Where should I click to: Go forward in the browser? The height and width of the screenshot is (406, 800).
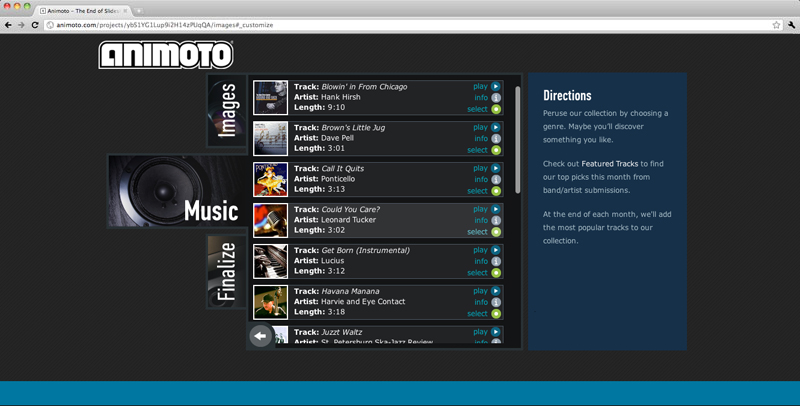pyautogui.click(x=21, y=24)
